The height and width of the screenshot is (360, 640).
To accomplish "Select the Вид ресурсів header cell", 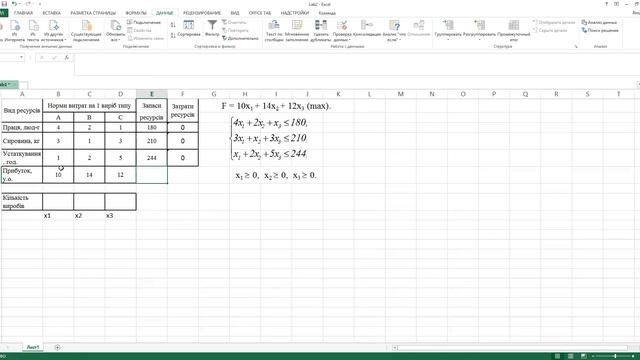I will pyautogui.click(x=22, y=110).
